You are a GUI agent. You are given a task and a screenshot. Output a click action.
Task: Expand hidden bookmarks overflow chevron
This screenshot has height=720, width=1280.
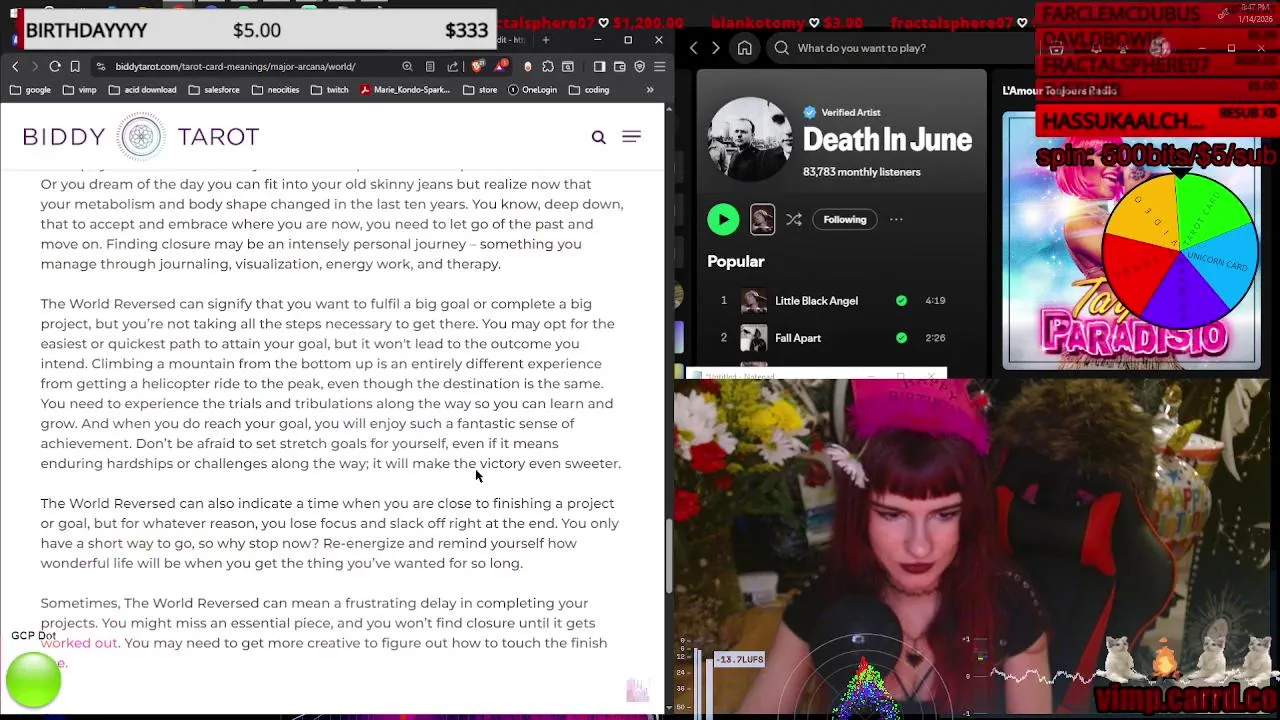tap(650, 90)
